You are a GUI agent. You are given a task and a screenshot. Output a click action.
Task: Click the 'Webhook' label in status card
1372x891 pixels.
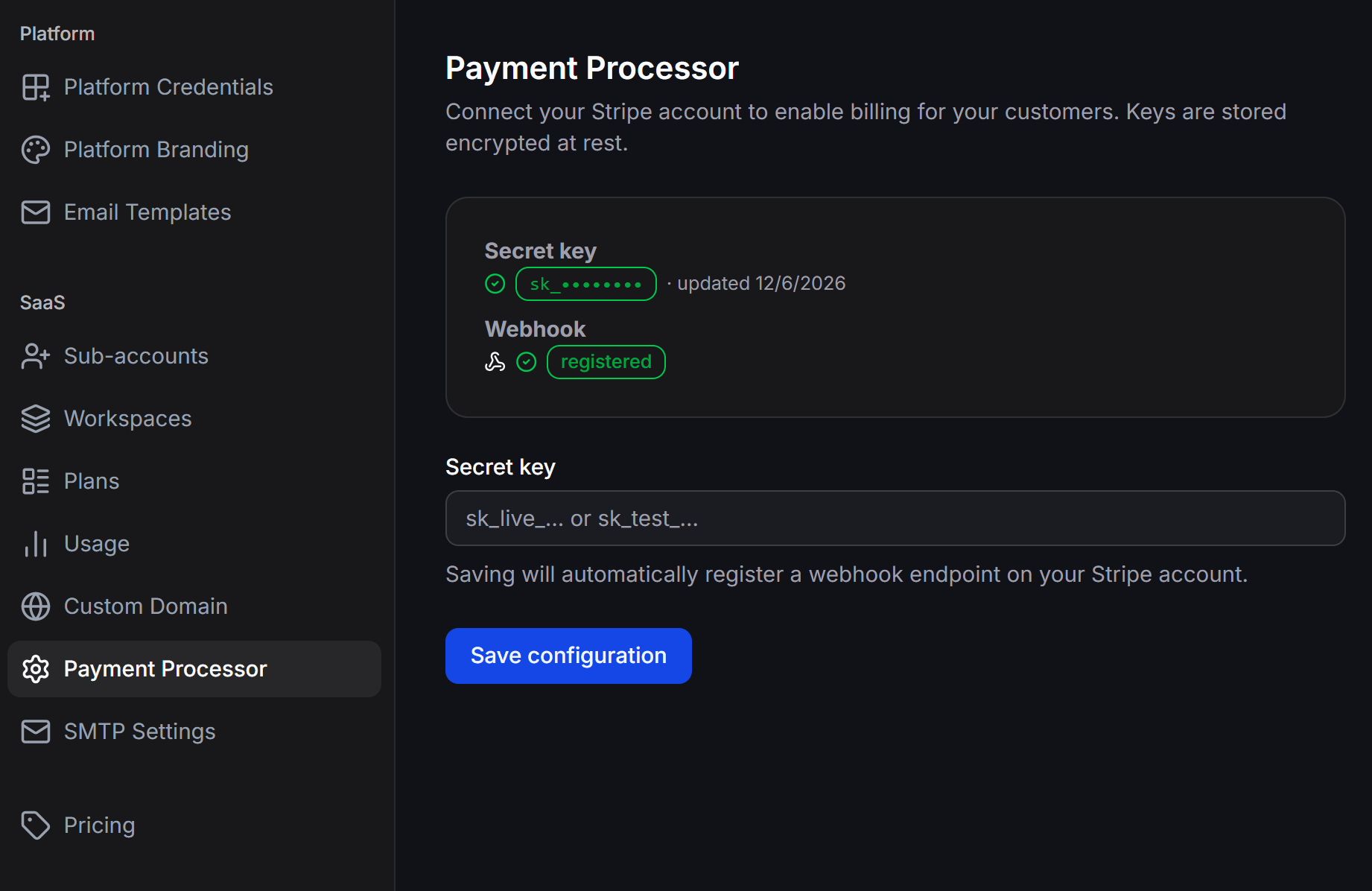point(535,329)
